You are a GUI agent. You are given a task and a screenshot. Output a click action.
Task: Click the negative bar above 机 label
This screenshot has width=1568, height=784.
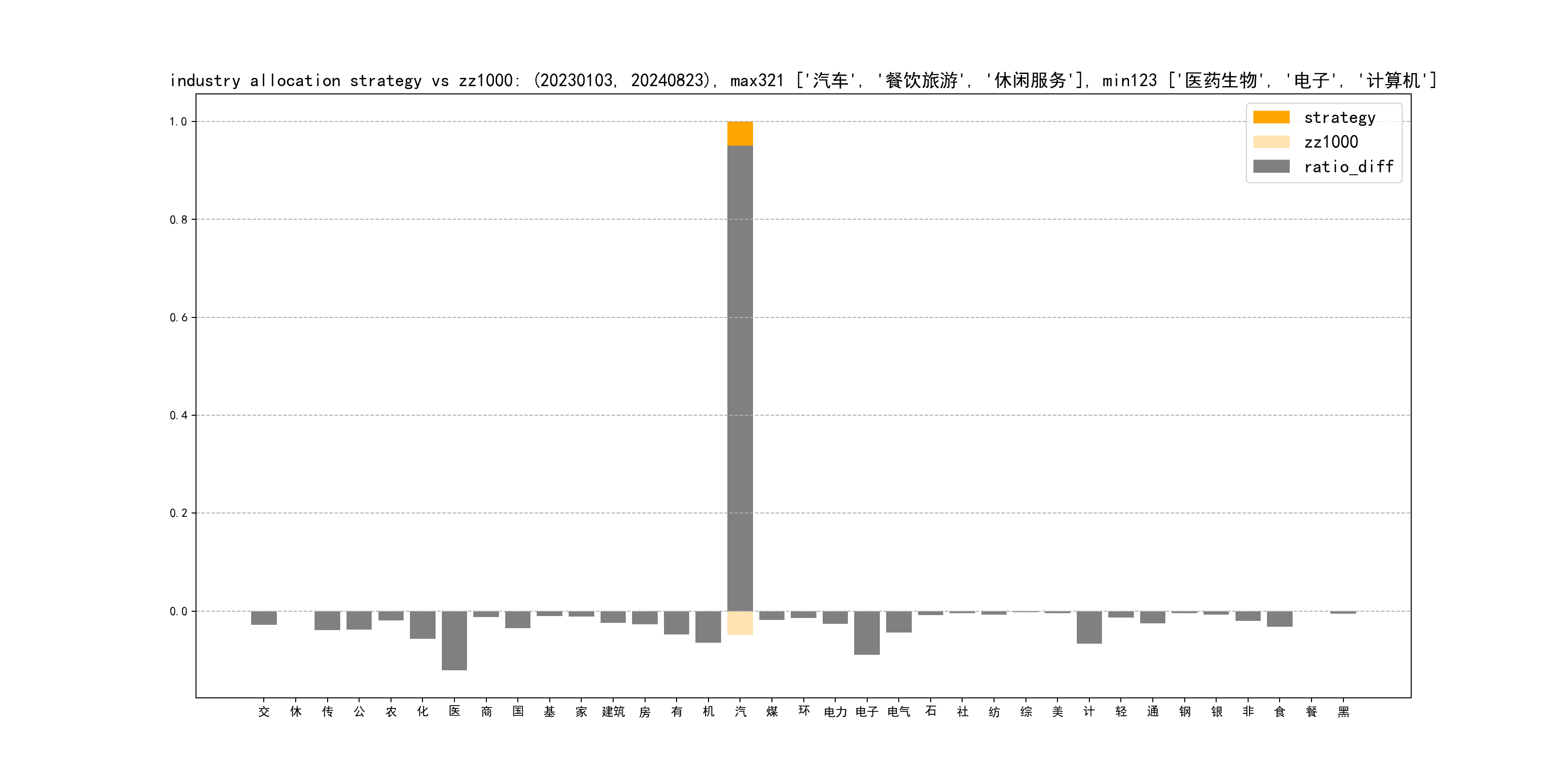point(708,626)
